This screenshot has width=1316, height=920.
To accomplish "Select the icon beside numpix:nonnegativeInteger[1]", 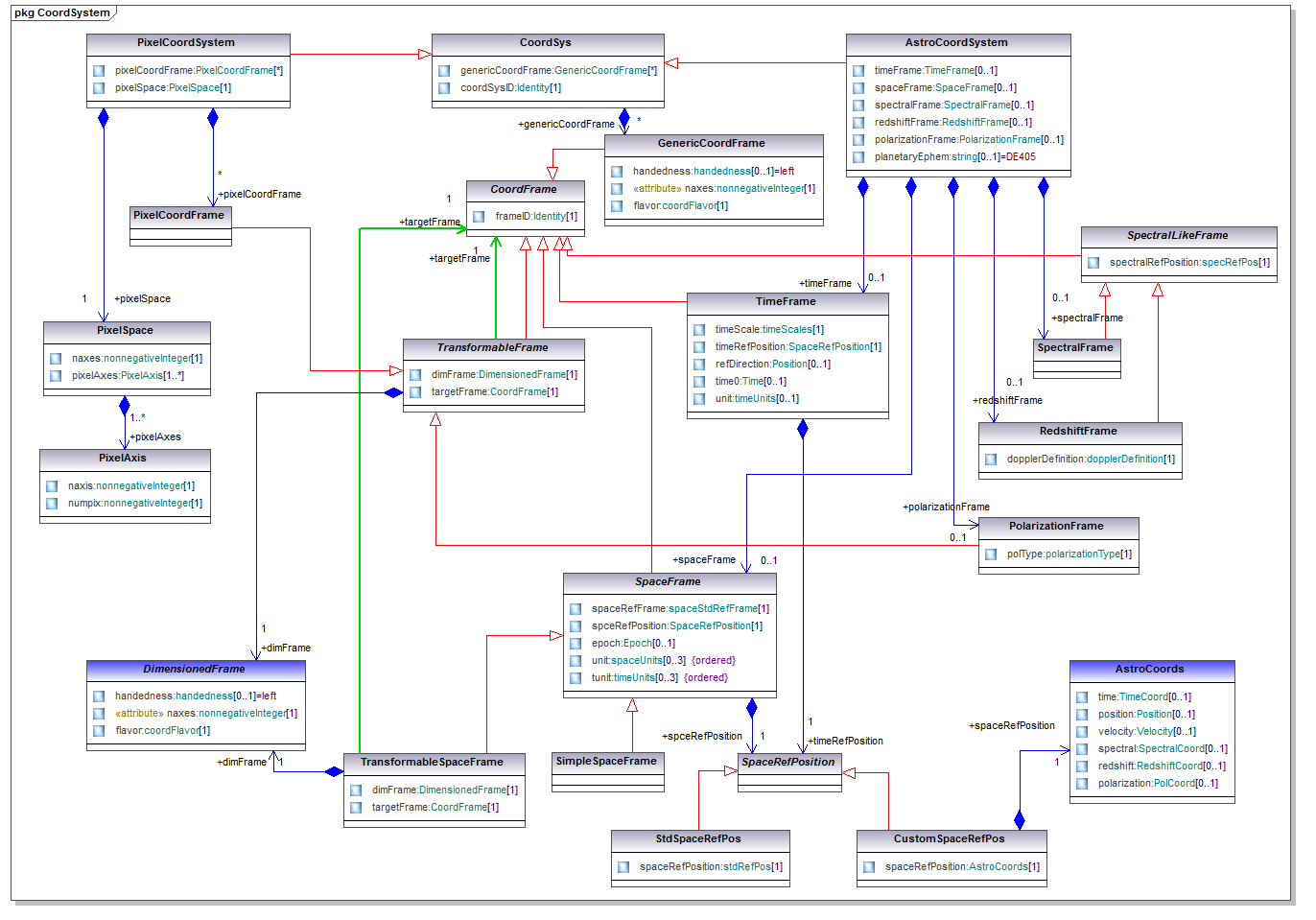I will coord(52,504).
